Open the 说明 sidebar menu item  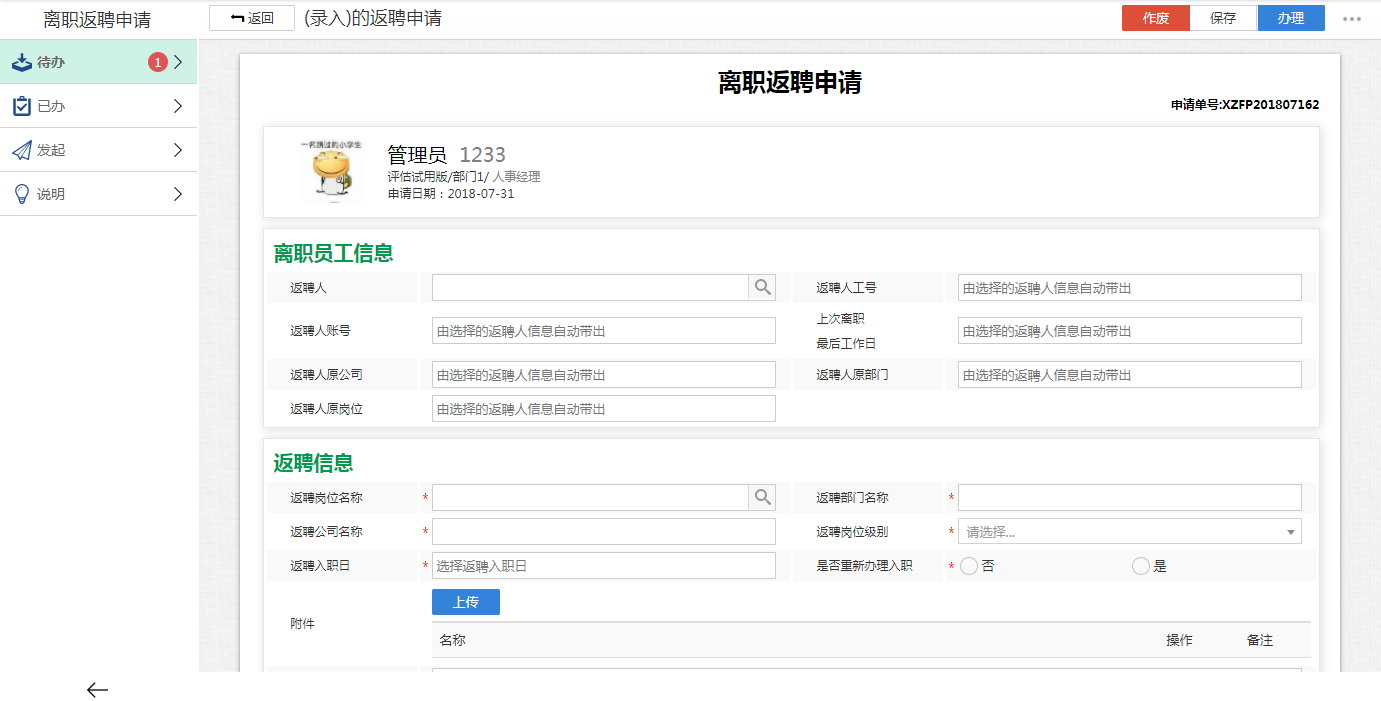point(98,194)
